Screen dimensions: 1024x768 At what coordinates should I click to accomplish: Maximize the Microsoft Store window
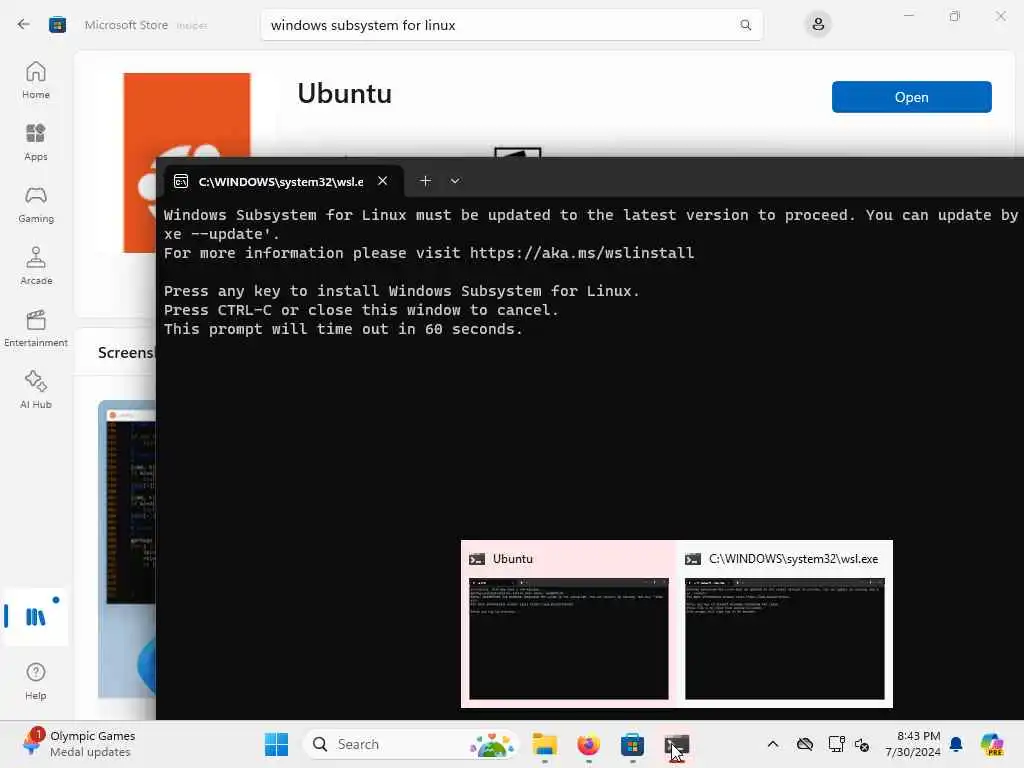click(955, 16)
